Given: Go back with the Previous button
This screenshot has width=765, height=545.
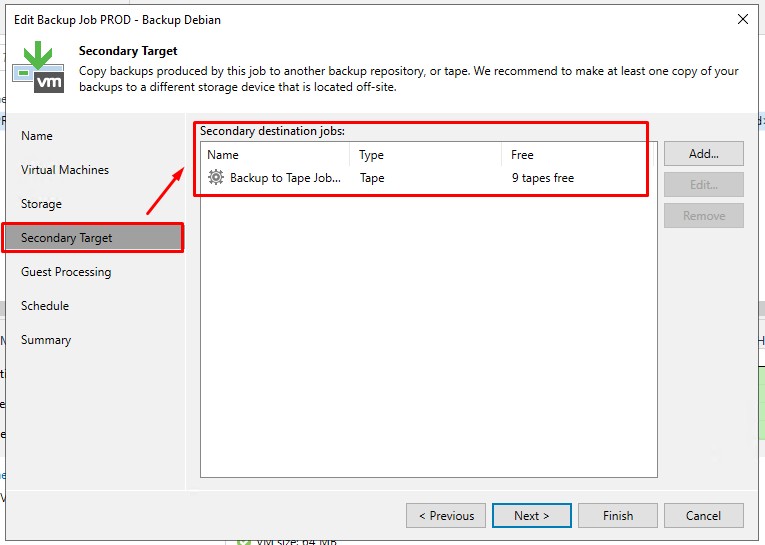Looking at the screenshot, I should point(446,516).
